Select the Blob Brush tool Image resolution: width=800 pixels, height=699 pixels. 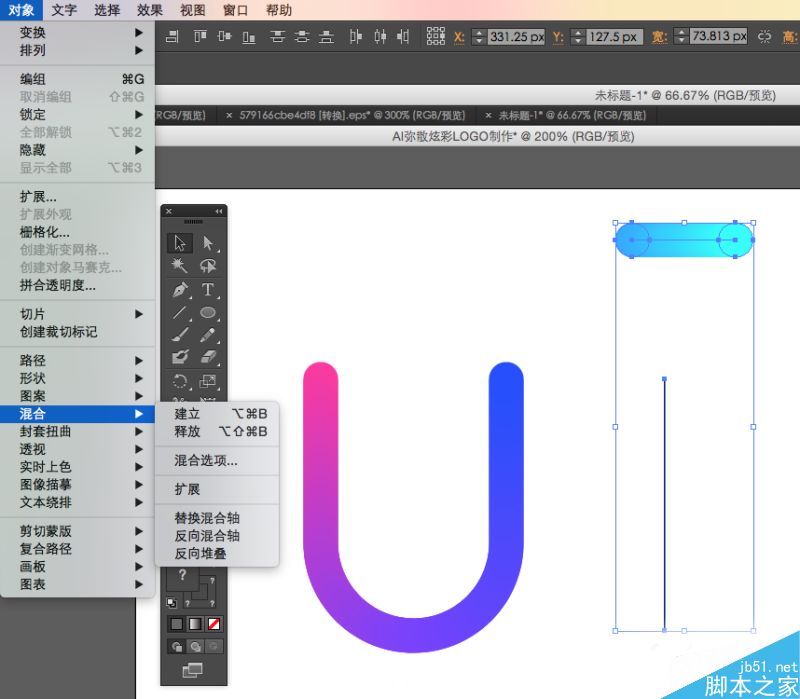(x=180, y=357)
